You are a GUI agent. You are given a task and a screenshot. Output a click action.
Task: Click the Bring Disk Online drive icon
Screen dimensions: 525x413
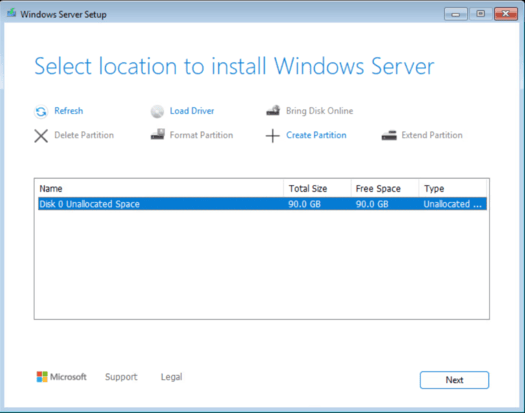273,111
